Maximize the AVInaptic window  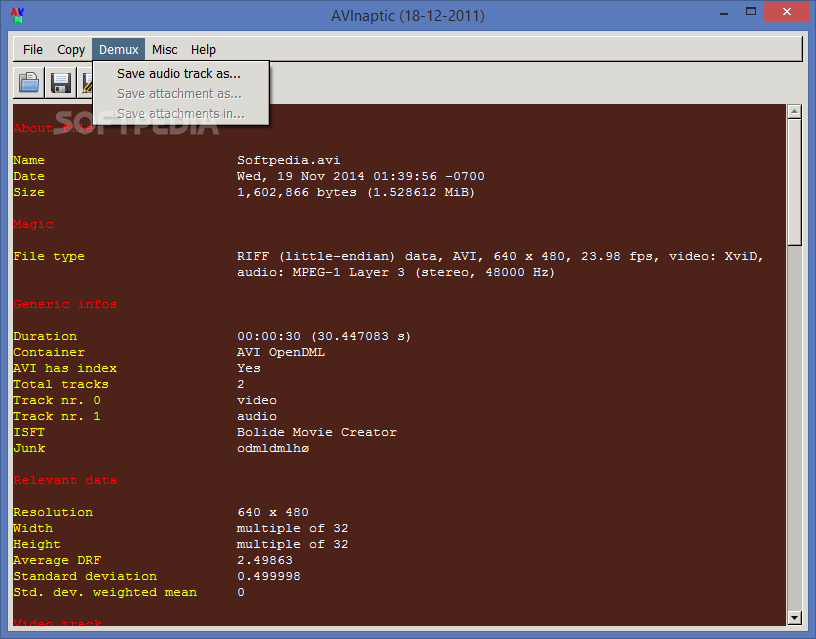750,11
